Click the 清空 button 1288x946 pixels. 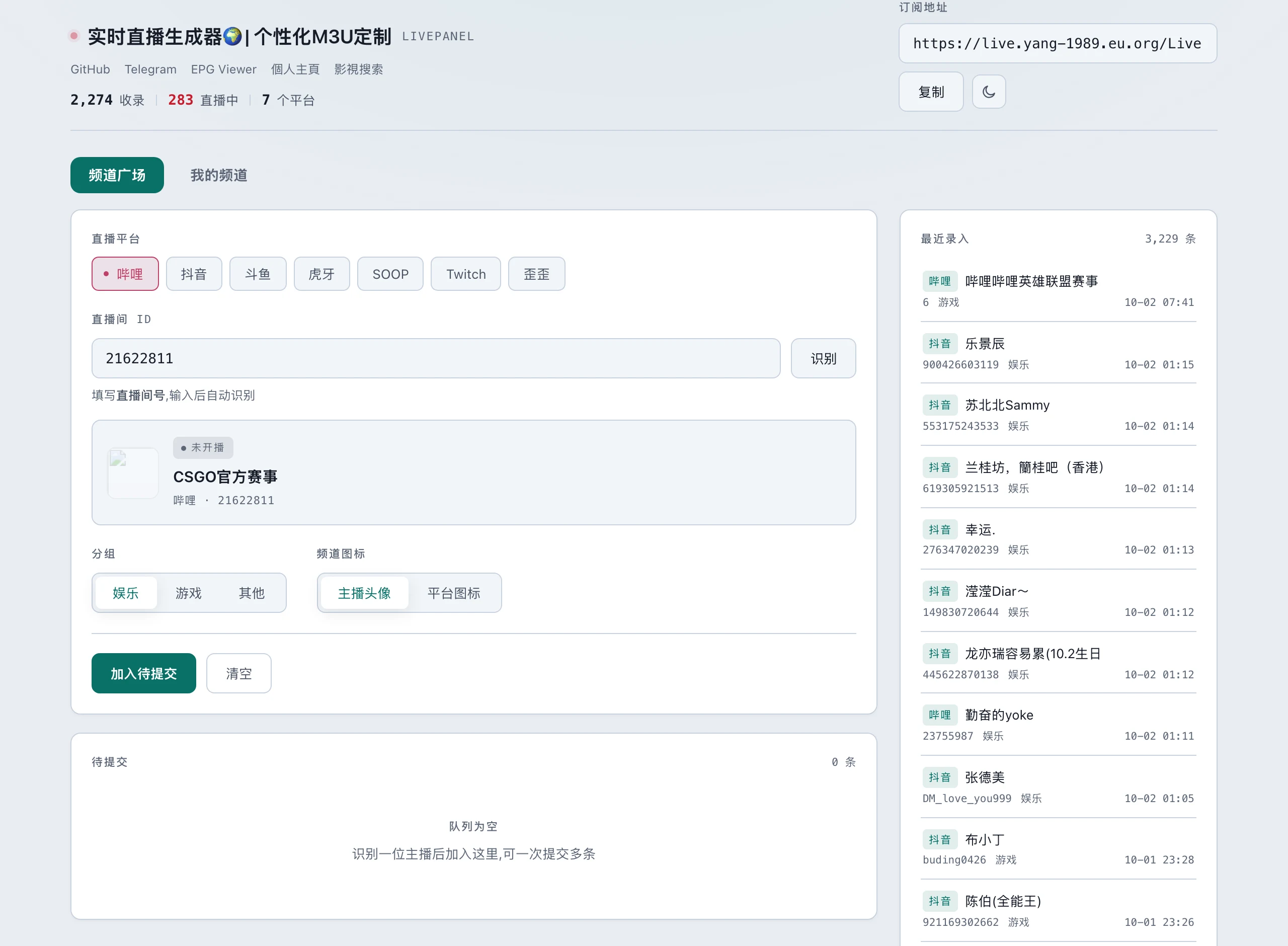[238, 673]
